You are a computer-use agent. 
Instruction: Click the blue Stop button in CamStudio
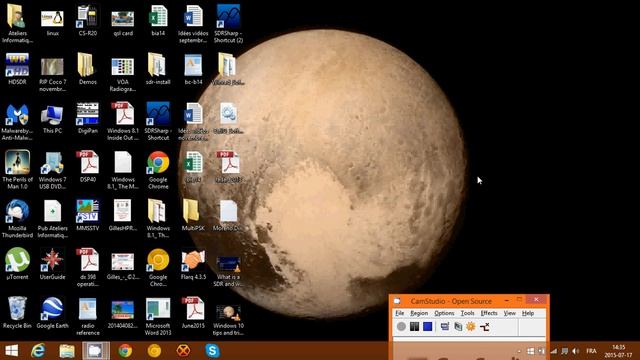coord(427,327)
